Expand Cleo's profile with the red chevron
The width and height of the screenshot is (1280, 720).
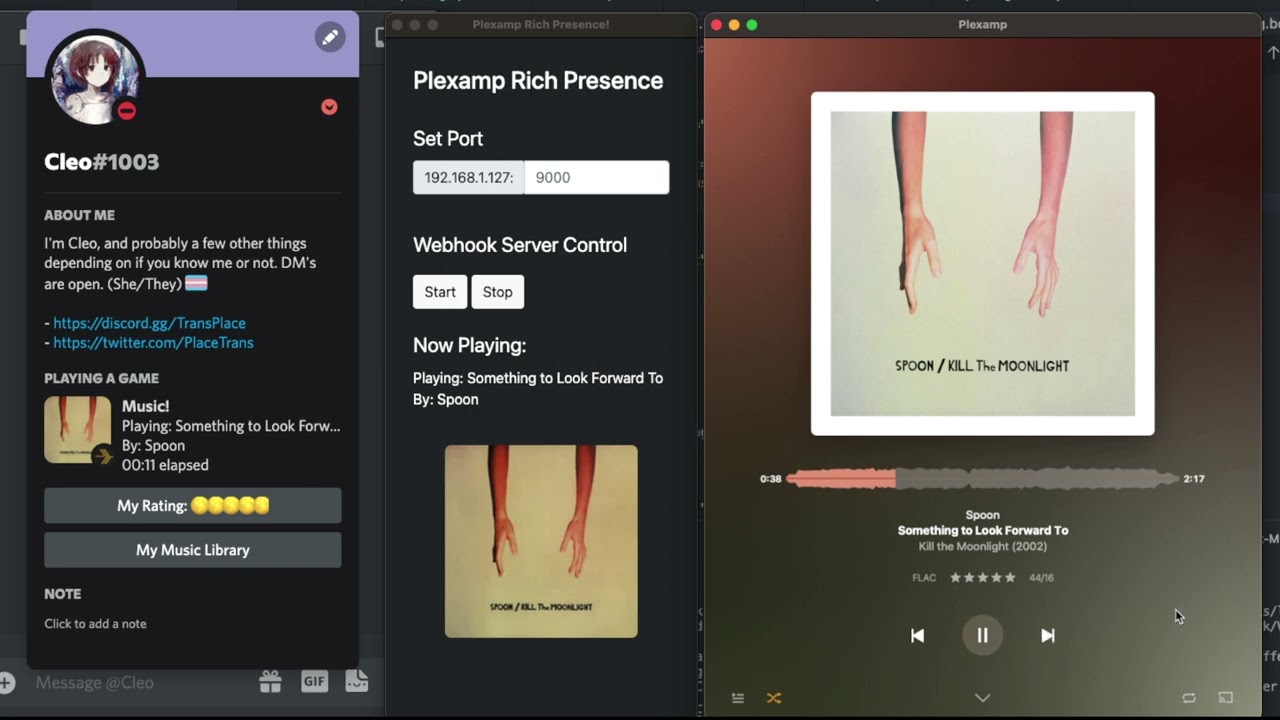tap(329, 107)
